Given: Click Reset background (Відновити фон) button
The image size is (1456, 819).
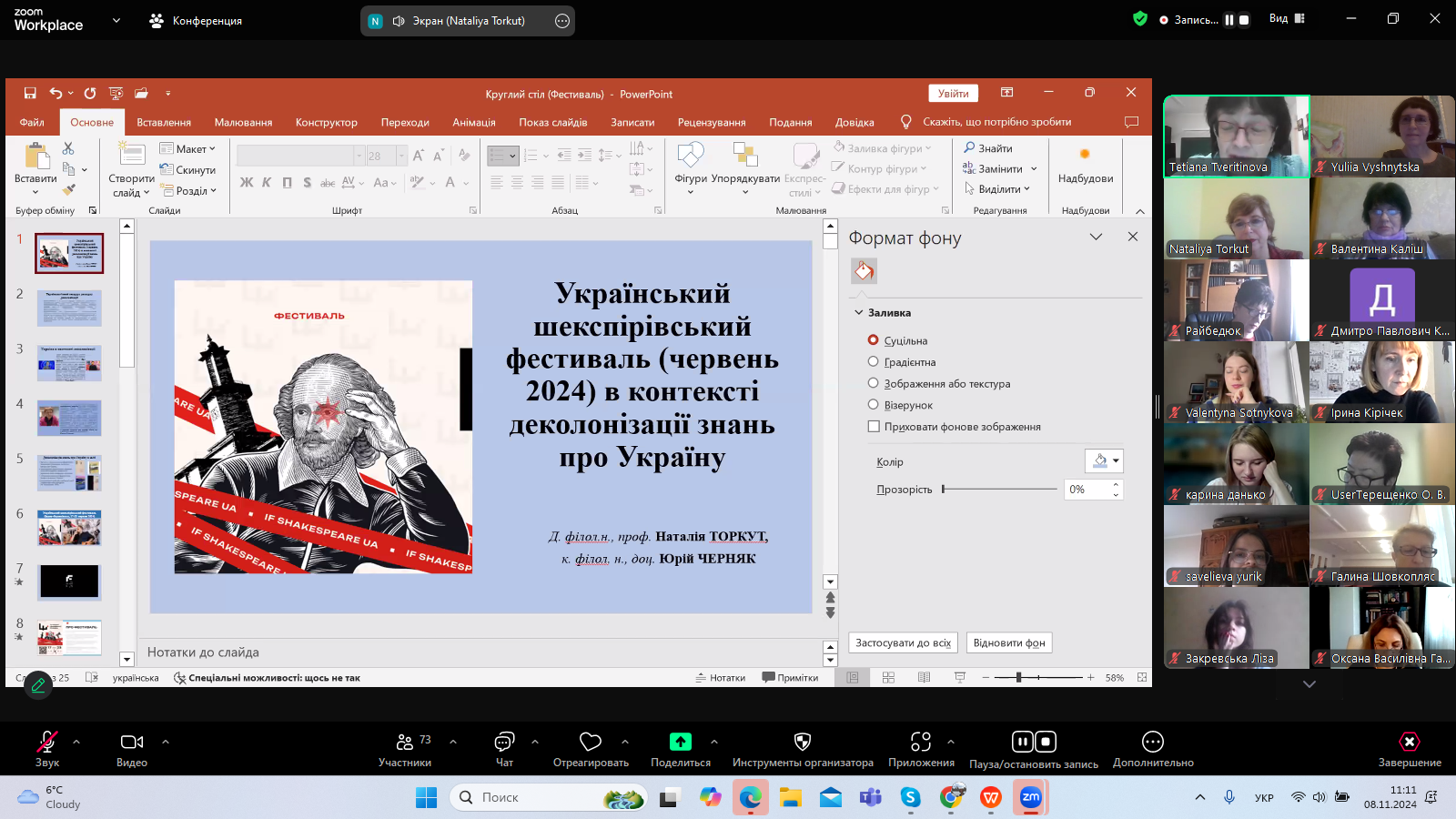Looking at the screenshot, I should click(1008, 642).
